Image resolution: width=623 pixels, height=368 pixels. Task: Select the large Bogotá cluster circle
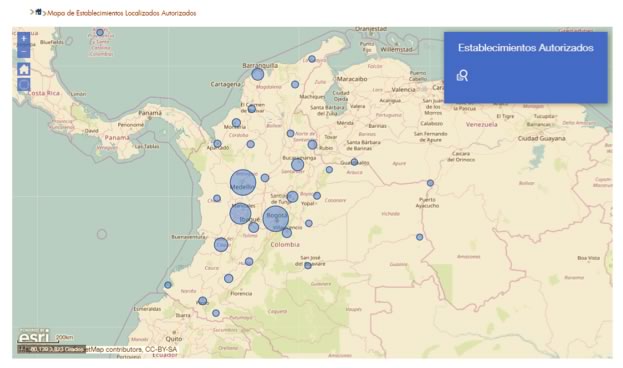click(x=276, y=219)
